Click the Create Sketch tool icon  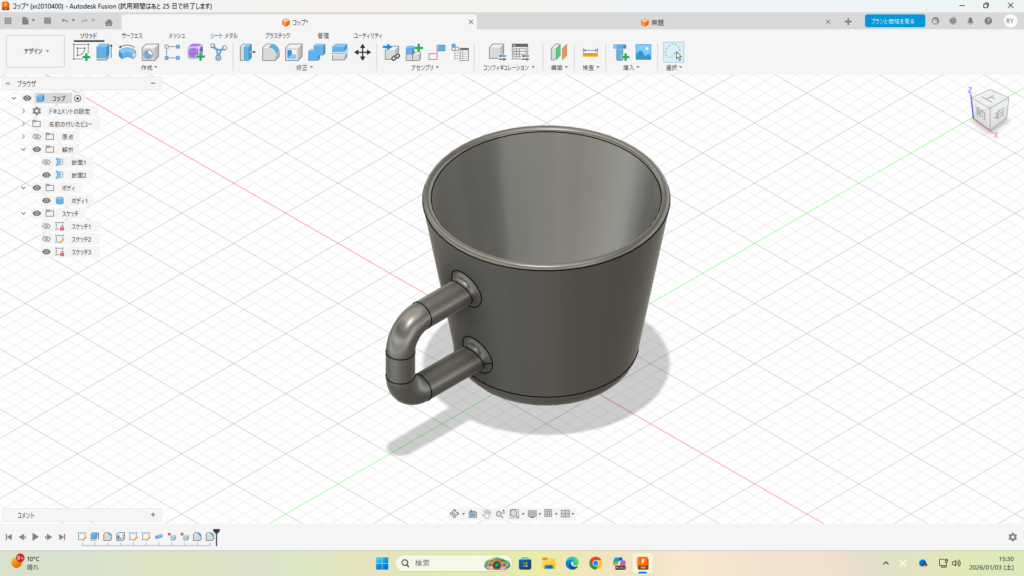pos(82,52)
